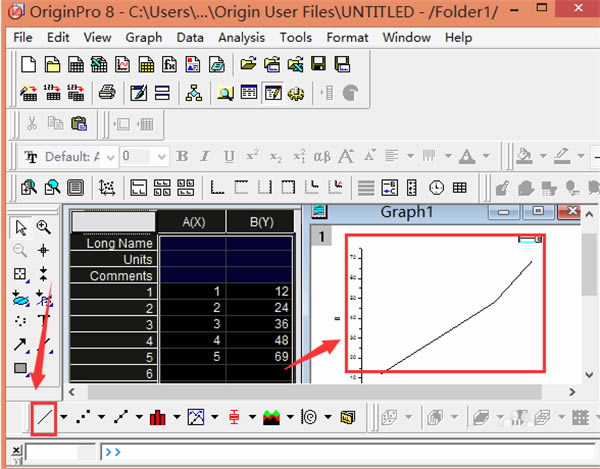Open the Window menu
The width and height of the screenshot is (600, 469).
coord(407,37)
